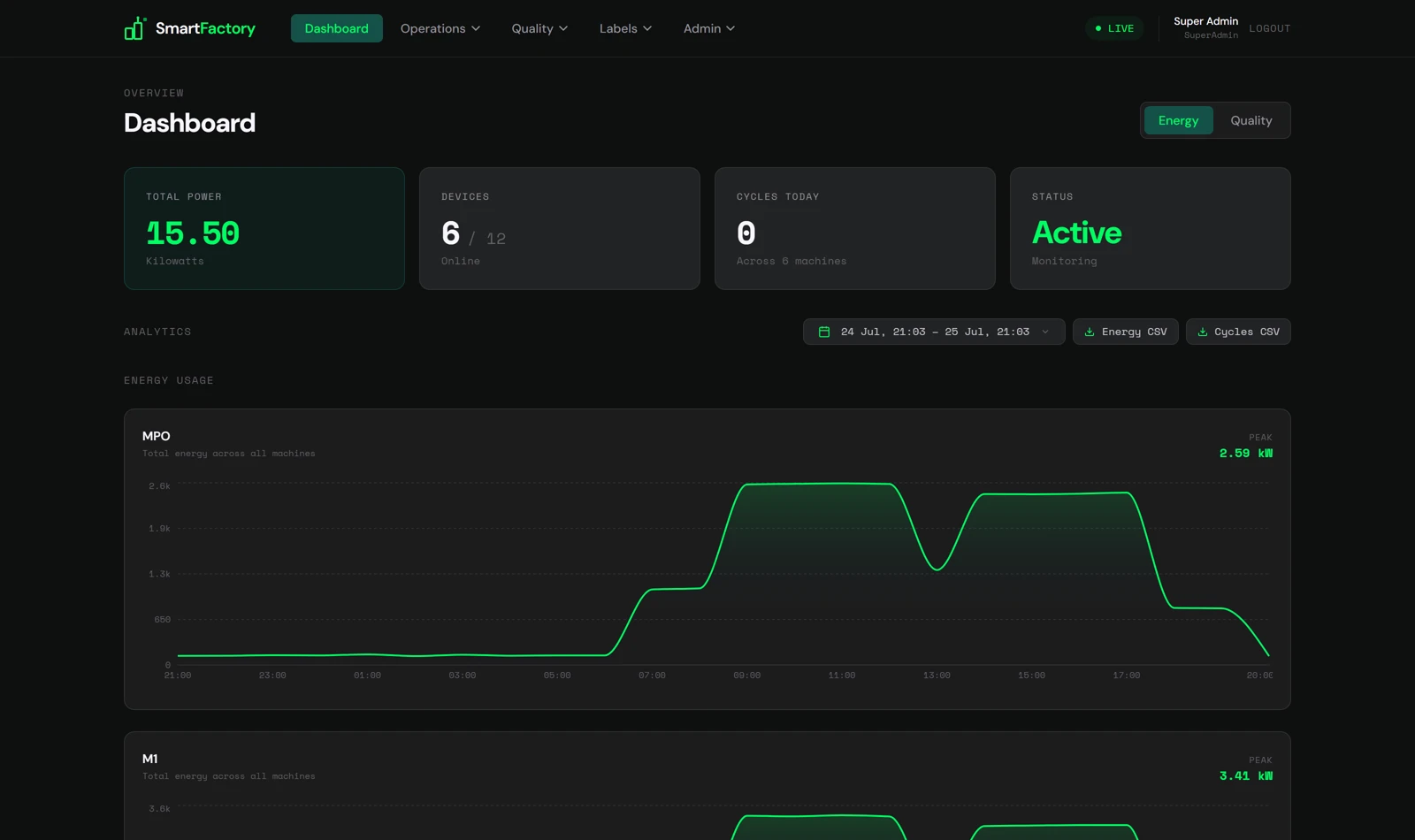This screenshot has width=1415, height=840.
Task: Expand the Operations menu
Action: click(440, 28)
